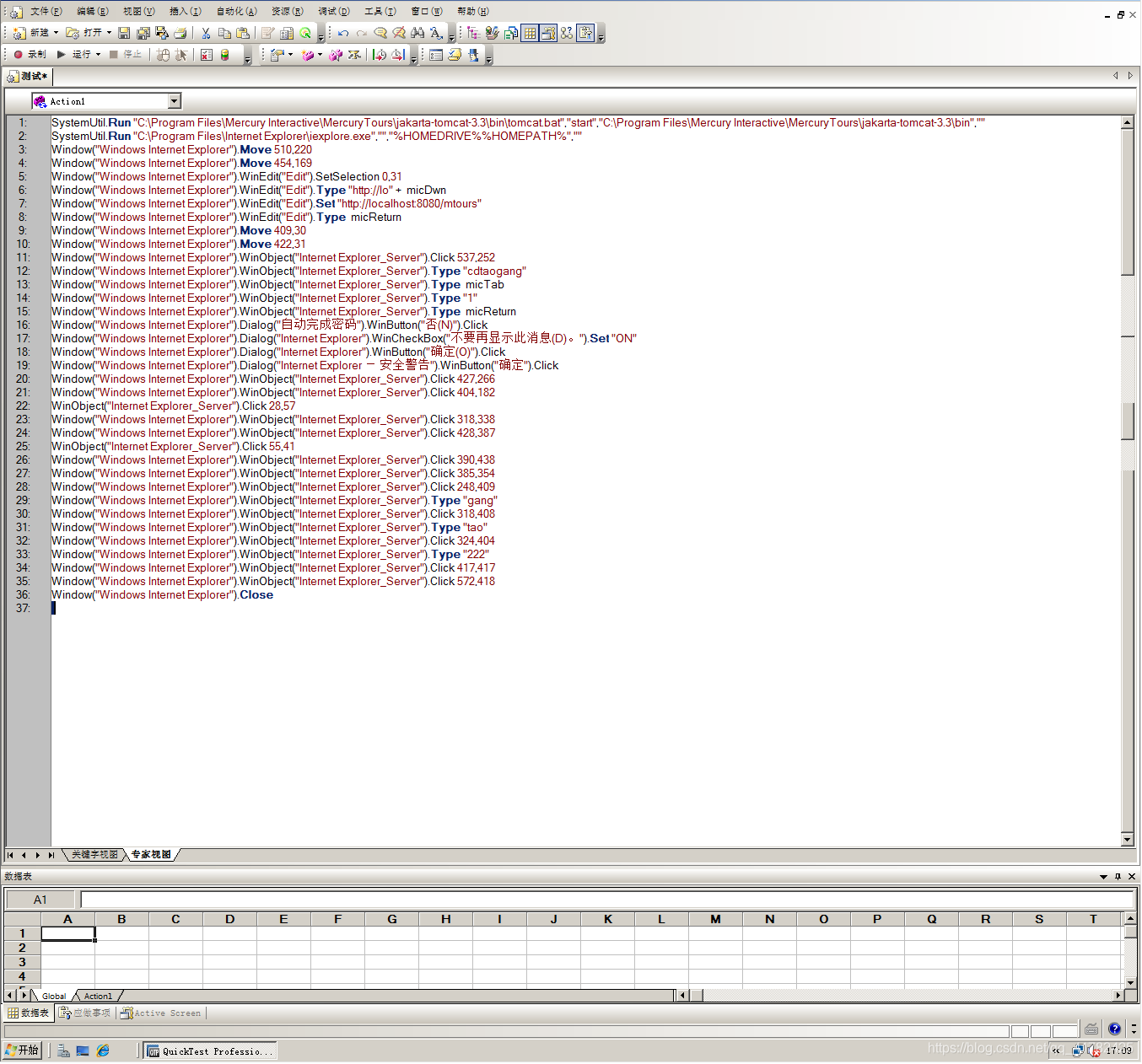Click the taskbar clock showing 17:09

tap(1119, 1051)
